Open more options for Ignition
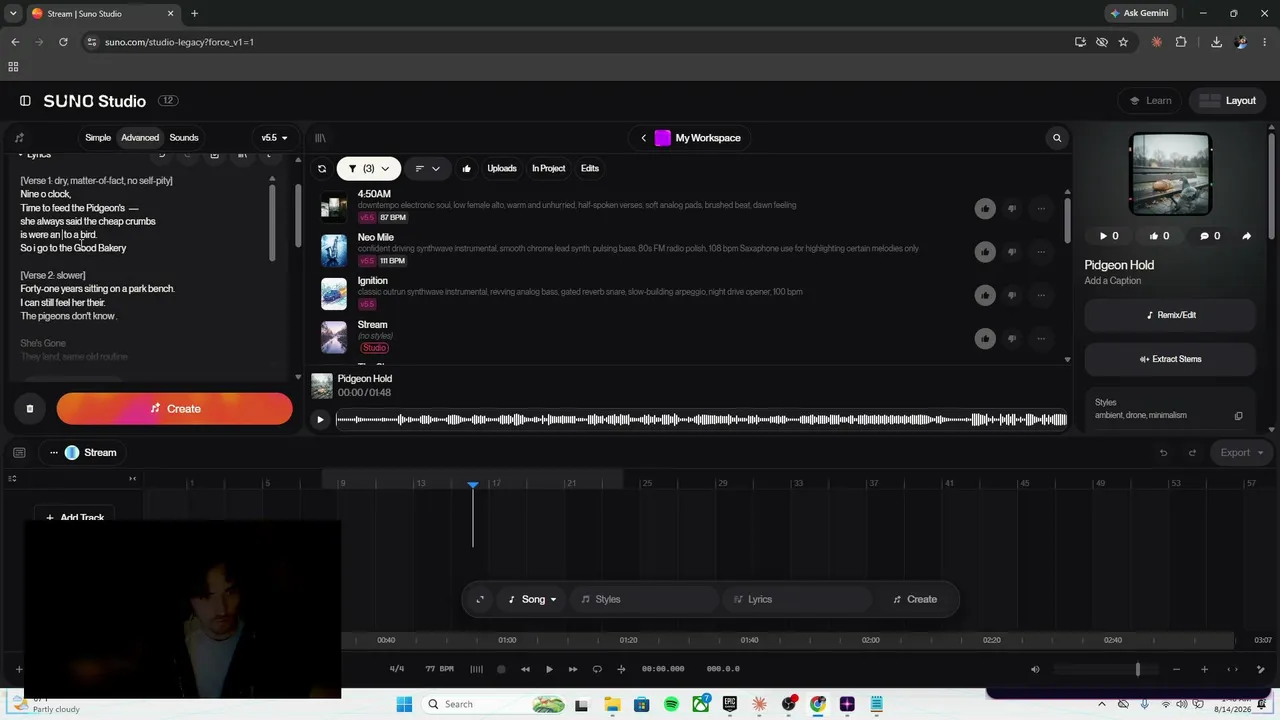 (1041, 294)
